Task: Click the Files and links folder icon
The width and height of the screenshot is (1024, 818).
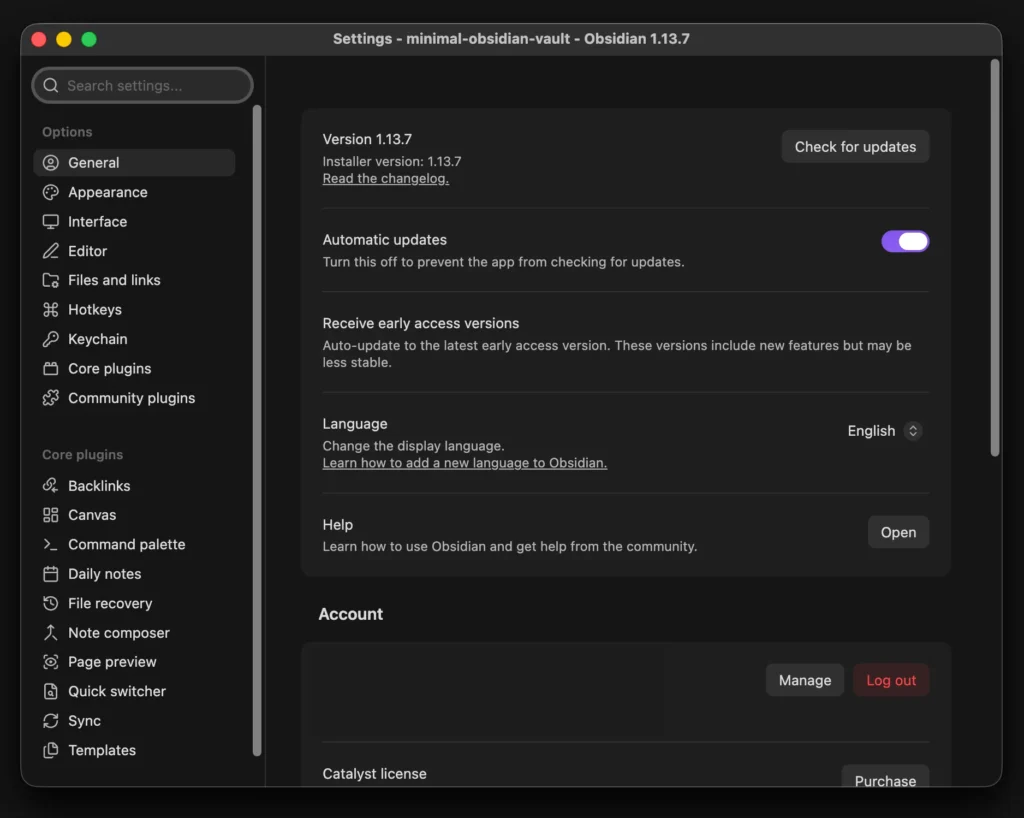Action: (50, 280)
